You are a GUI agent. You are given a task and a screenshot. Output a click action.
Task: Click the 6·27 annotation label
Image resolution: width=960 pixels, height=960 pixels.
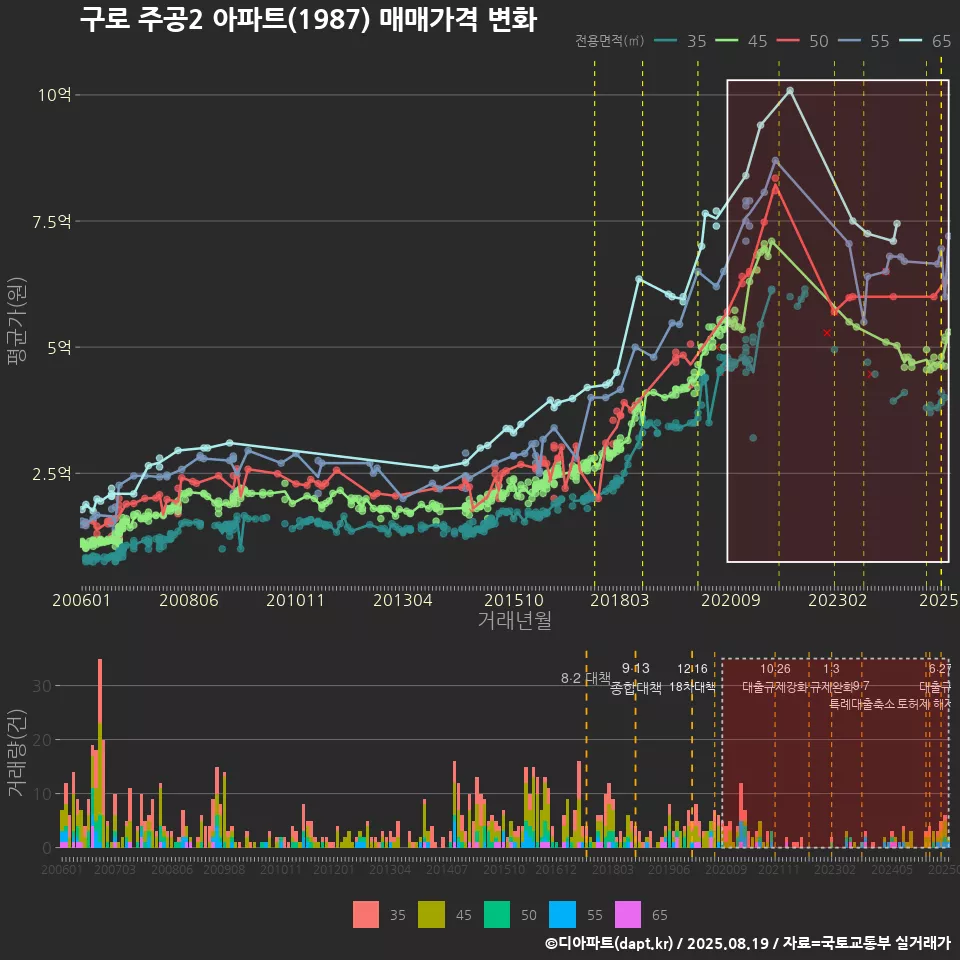pos(940,669)
